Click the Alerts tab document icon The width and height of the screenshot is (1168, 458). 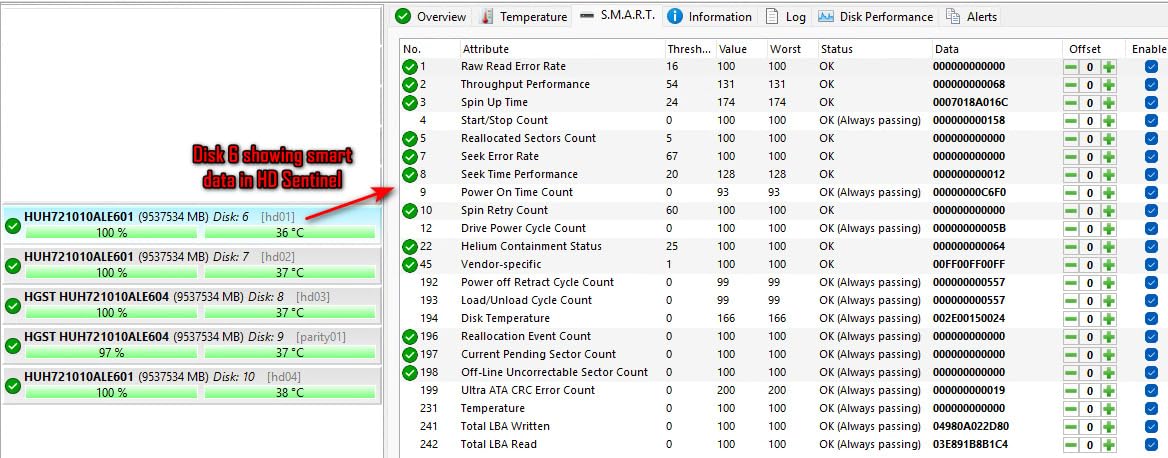[952, 16]
